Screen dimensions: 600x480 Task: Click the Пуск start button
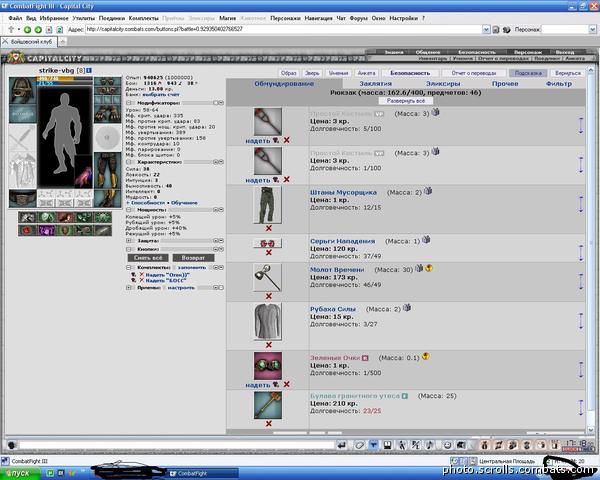tap(20, 473)
